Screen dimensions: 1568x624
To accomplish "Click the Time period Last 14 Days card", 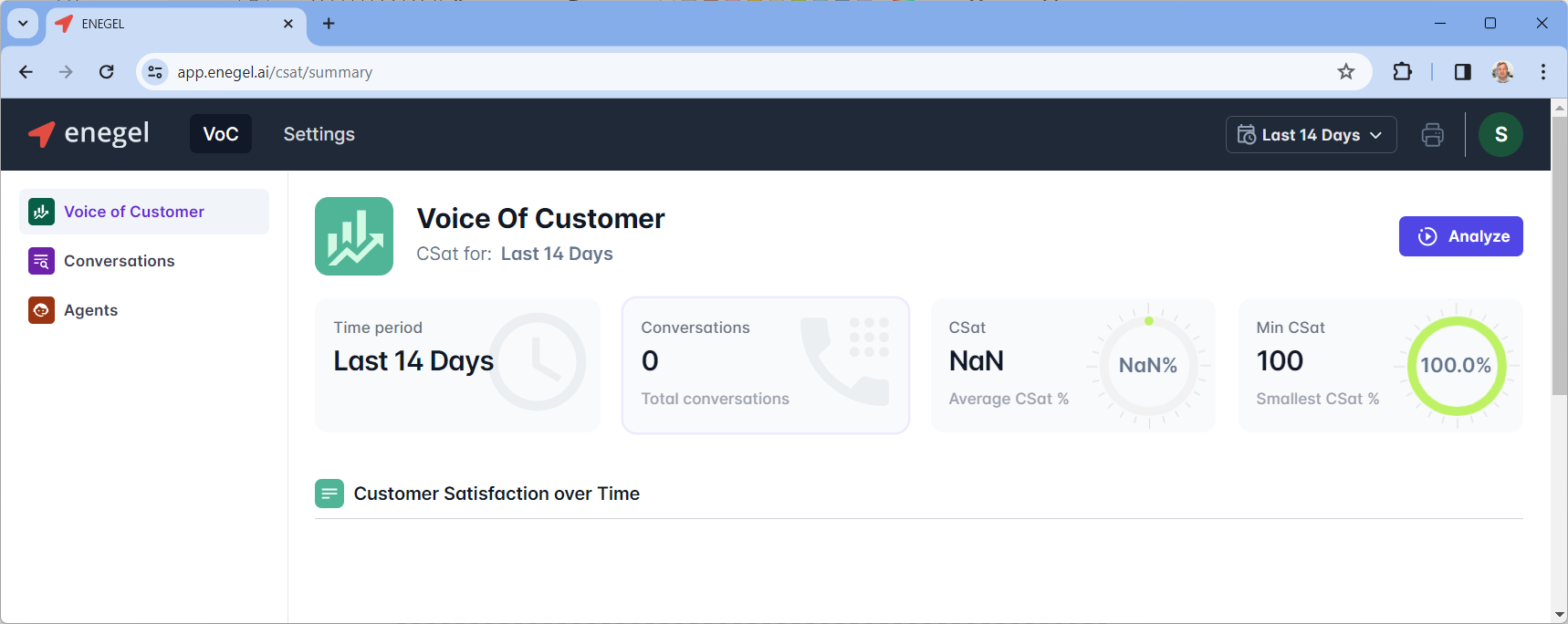I will [457, 365].
